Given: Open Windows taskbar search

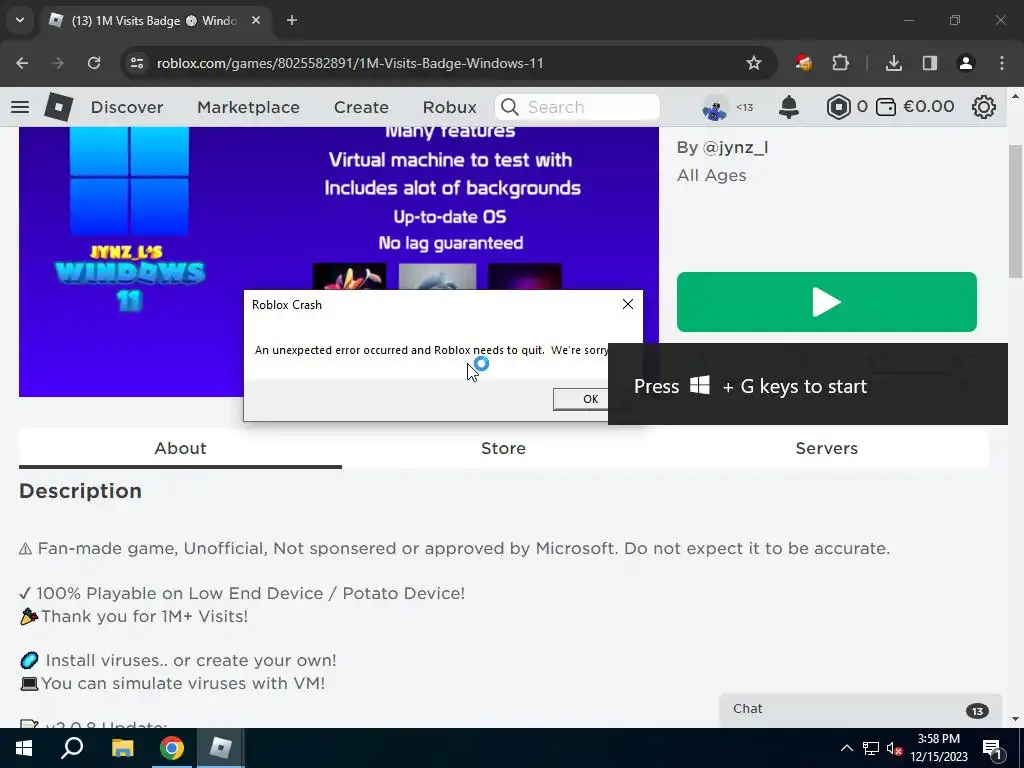Looking at the screenshot, I should pyautogui.click(x=72, y=748).
